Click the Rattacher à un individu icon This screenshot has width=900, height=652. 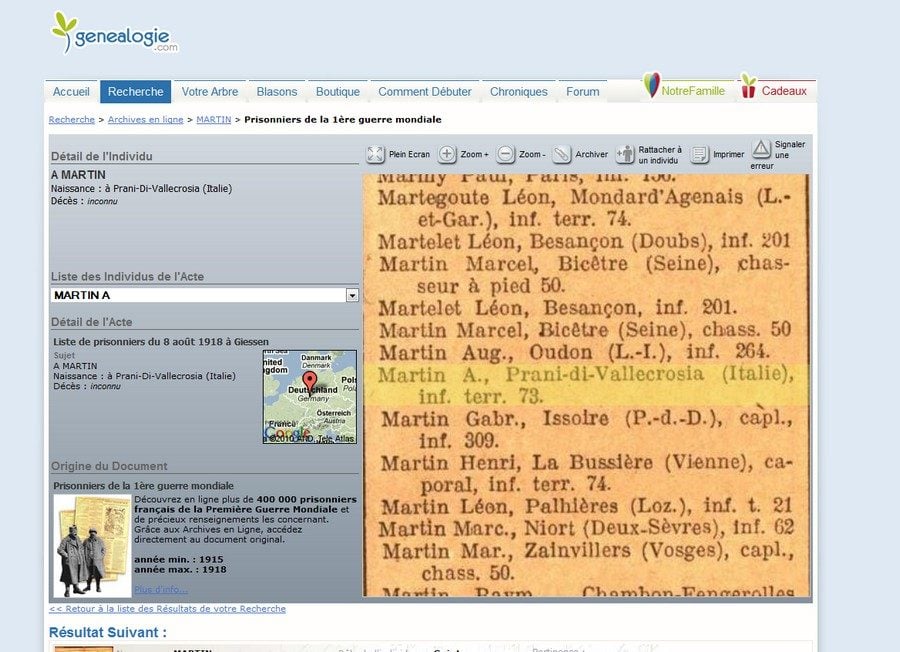point(625,154)
